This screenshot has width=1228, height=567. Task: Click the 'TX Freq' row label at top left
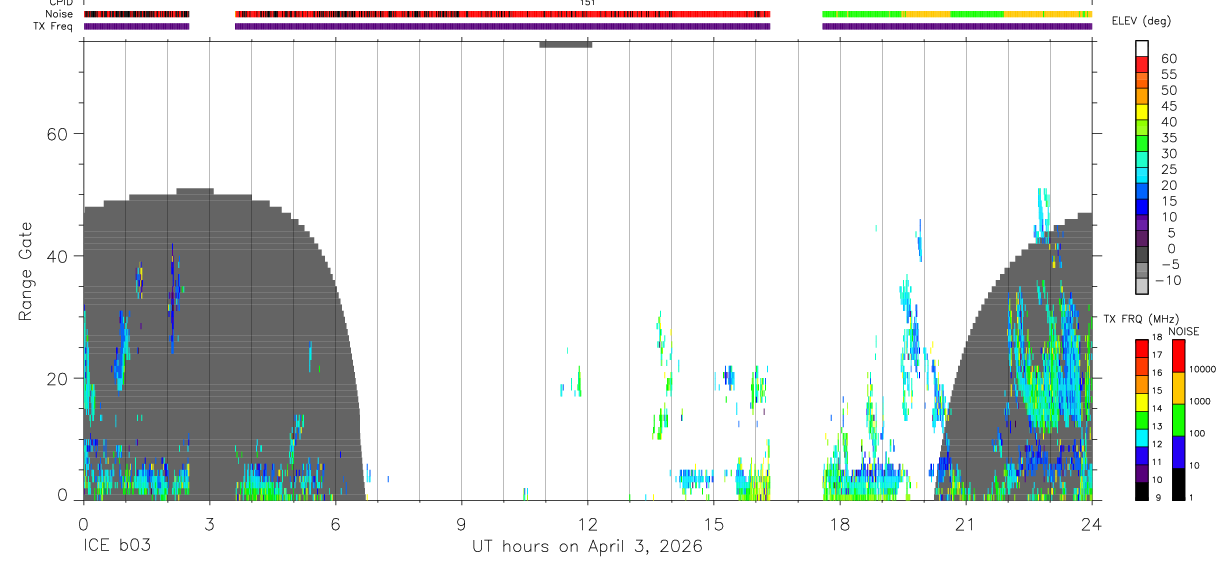[x=54, y=26]
